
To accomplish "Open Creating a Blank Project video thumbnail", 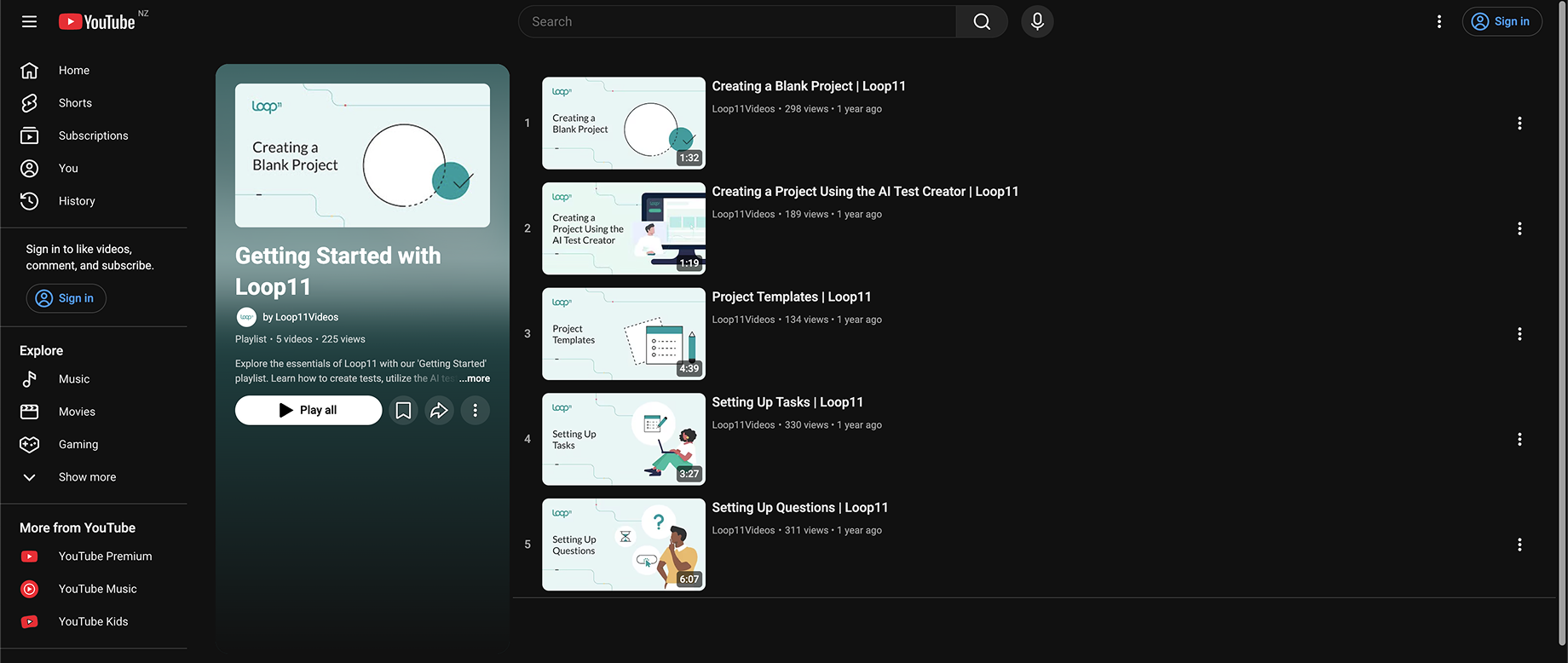I will click(624, 124).
